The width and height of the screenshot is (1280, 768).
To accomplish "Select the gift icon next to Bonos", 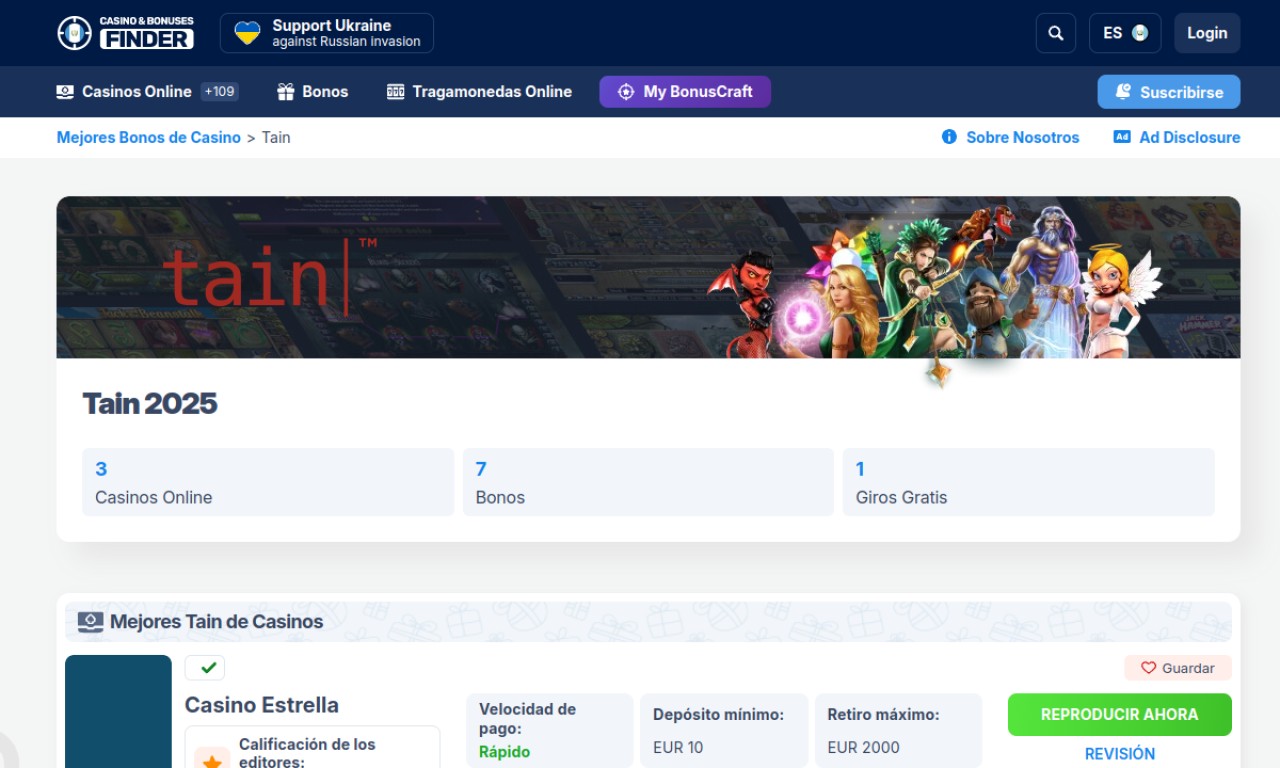I will pyautogui.click(x=286, y=92).
